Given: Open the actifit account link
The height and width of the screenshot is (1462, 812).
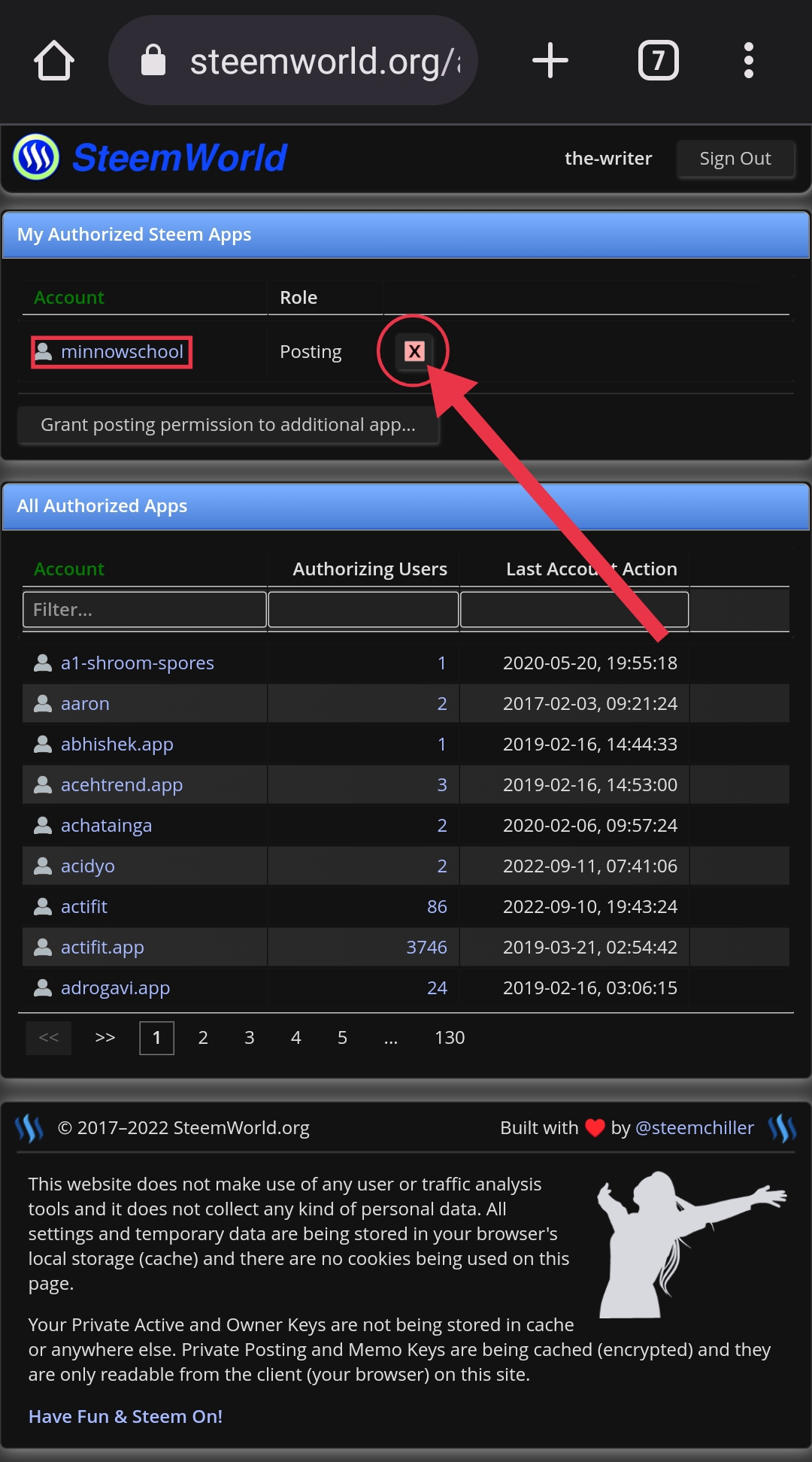Looking at the screenshot, I should 84,906.
